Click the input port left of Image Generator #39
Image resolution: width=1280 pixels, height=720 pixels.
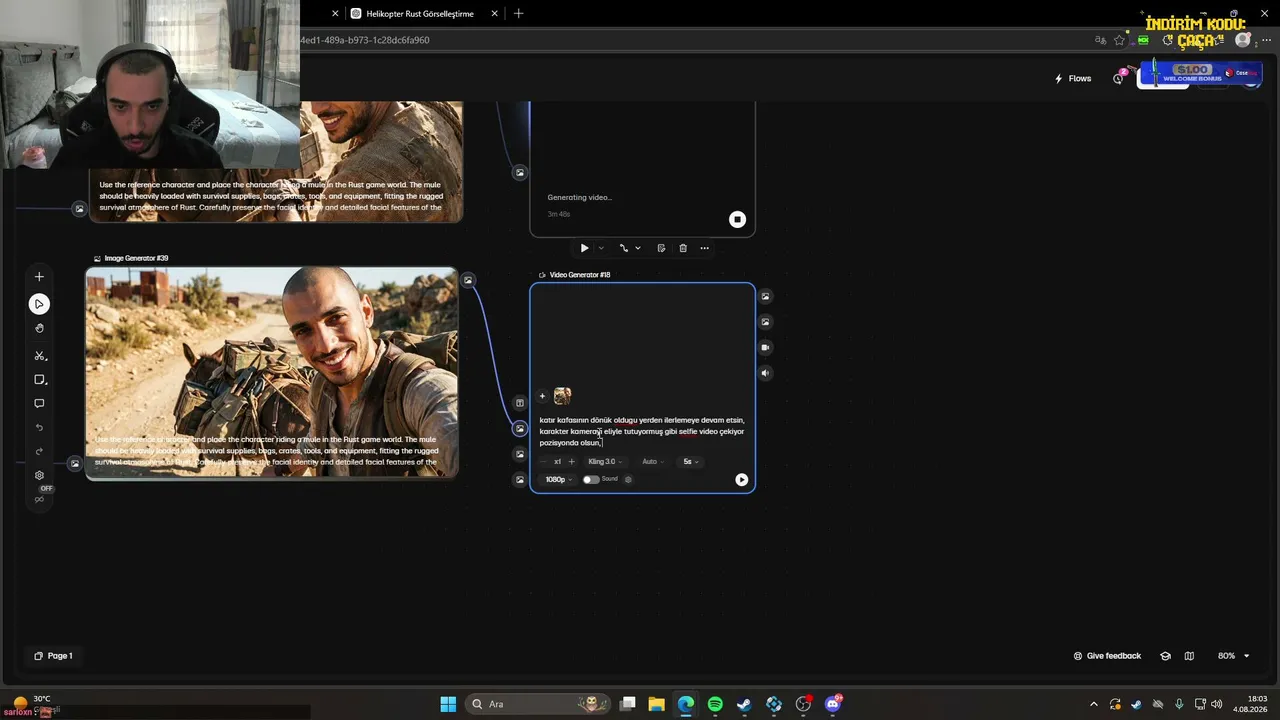tap(74, 463)
